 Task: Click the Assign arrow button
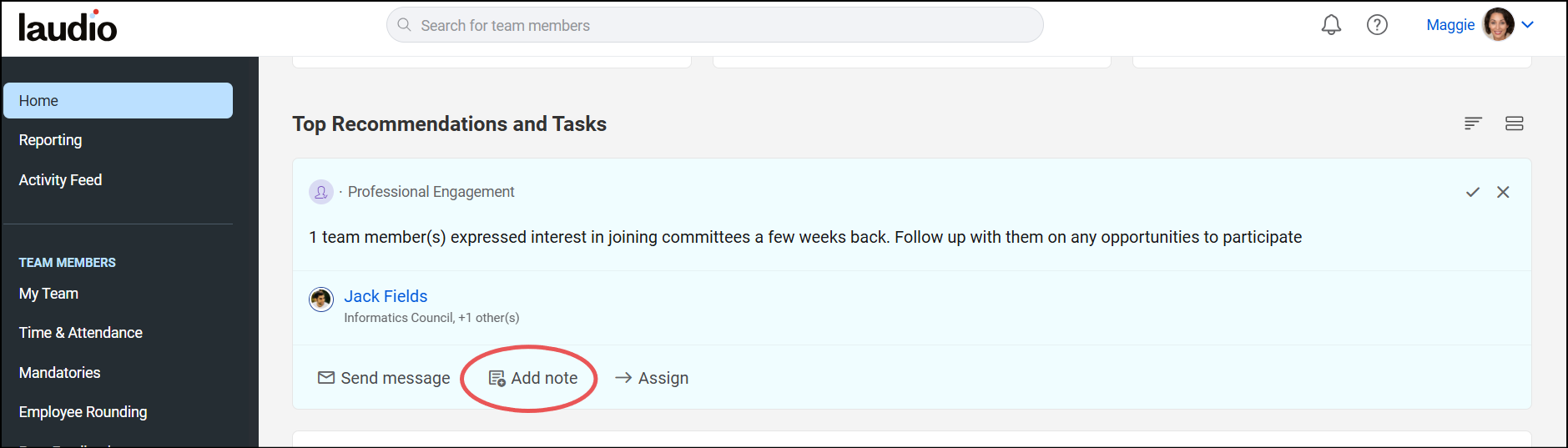(x=652, y=378)
